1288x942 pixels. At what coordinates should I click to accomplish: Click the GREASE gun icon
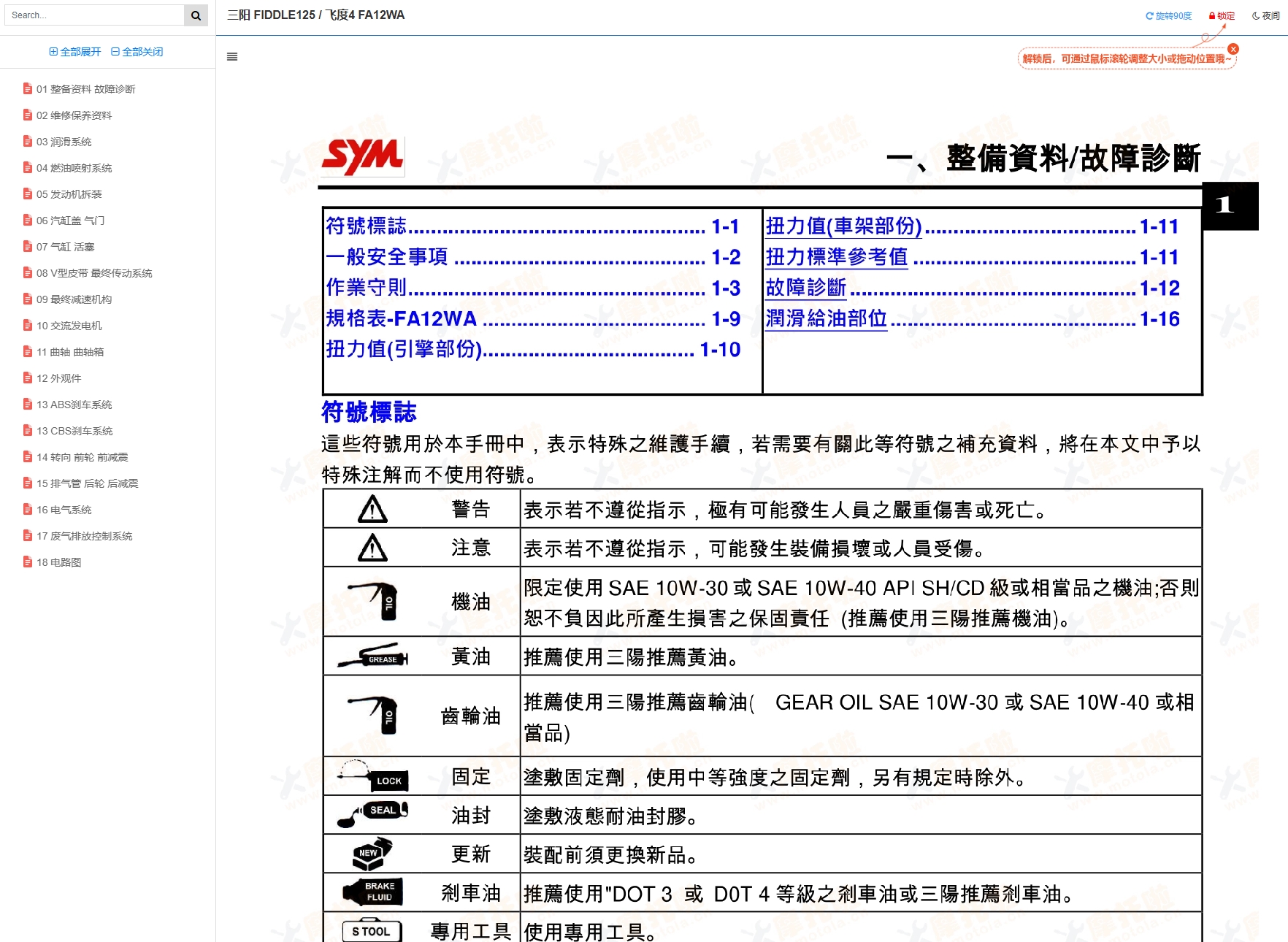pyautogui.click(x=373, y=656)
